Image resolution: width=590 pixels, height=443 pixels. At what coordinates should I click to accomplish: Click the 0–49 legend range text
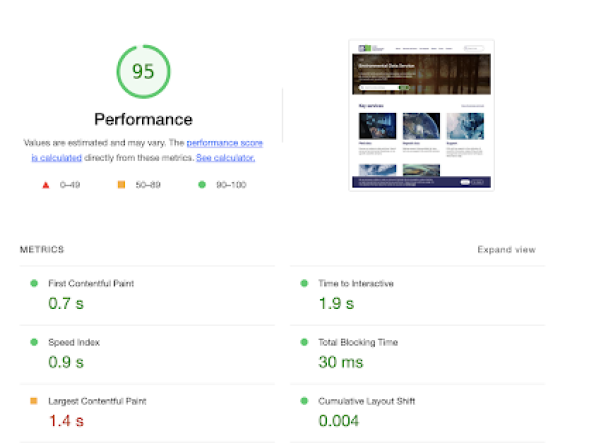70,185
